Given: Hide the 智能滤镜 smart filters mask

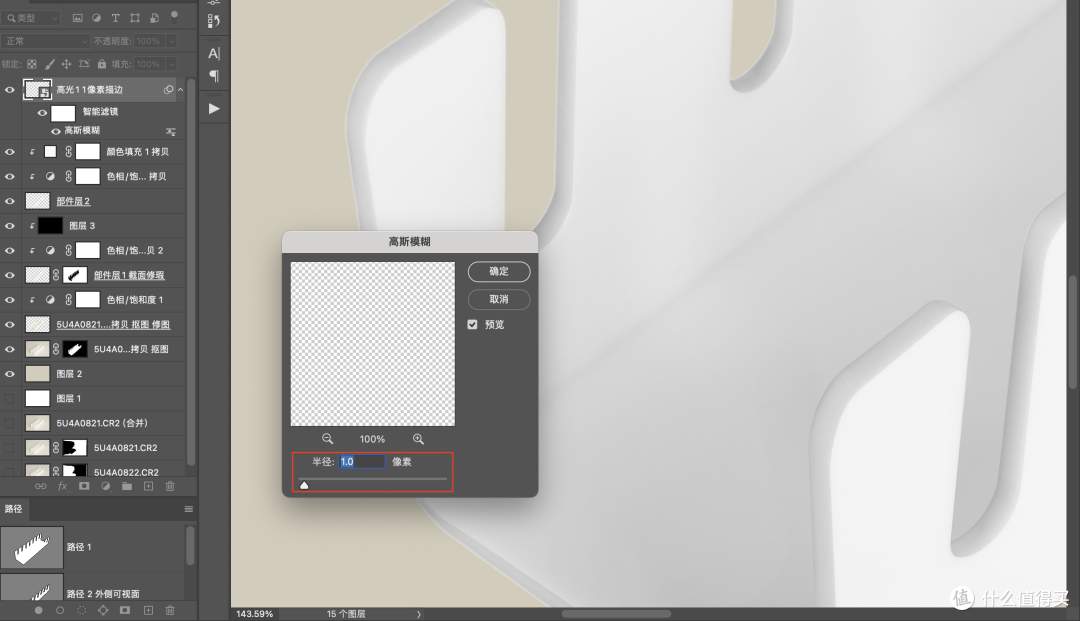Looking at the screenshot, I should click(x=42, y=112).
